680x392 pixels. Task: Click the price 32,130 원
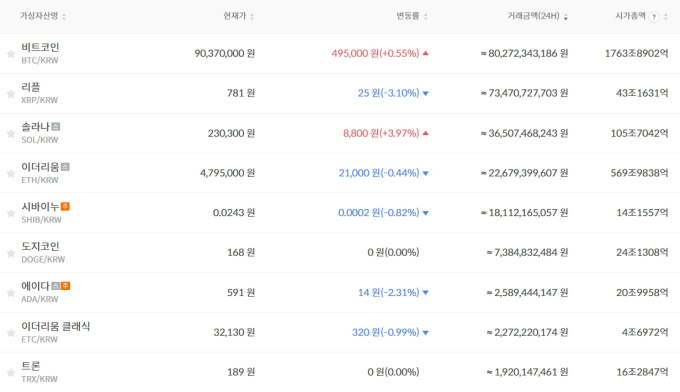[x=234, y=333]
